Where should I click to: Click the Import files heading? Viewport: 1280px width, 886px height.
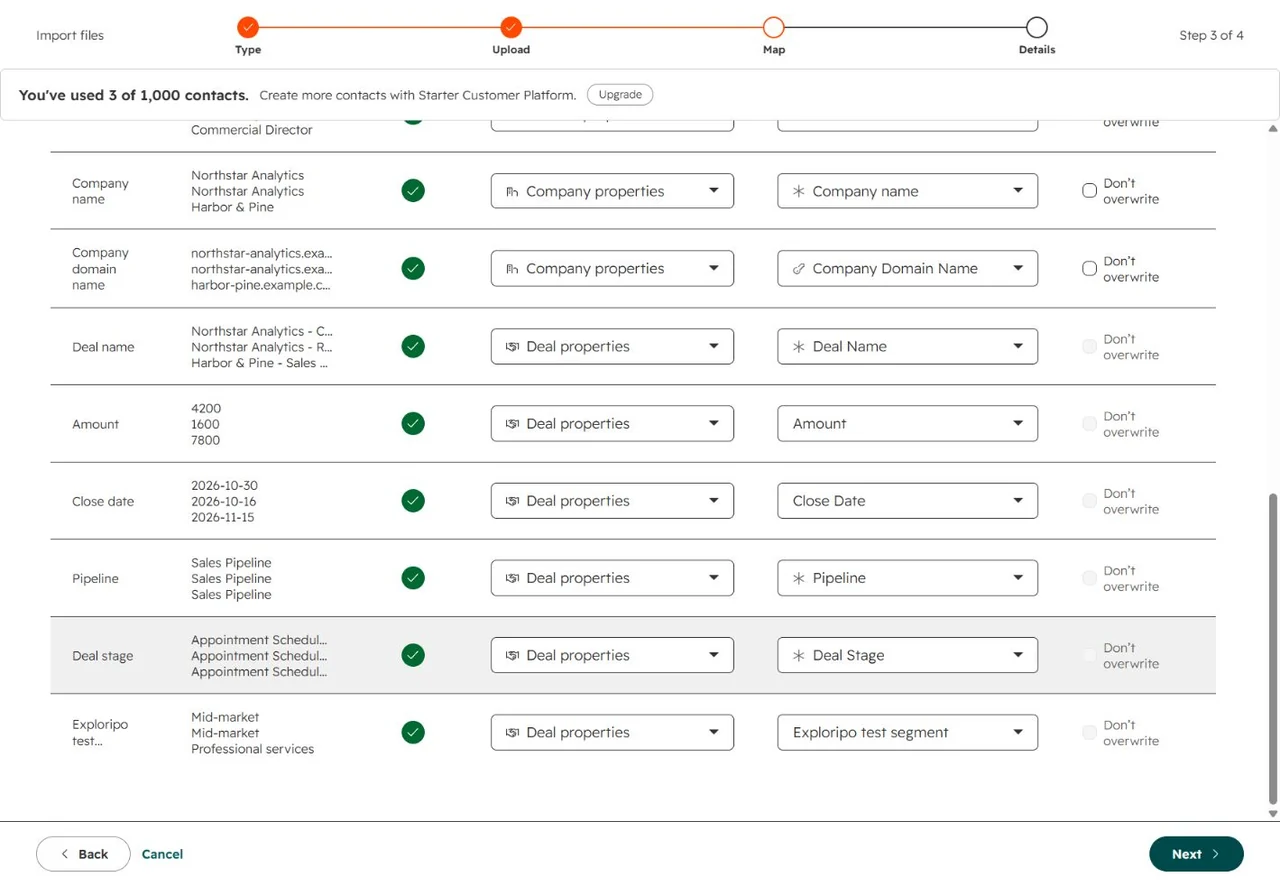[x=70, y=35]
